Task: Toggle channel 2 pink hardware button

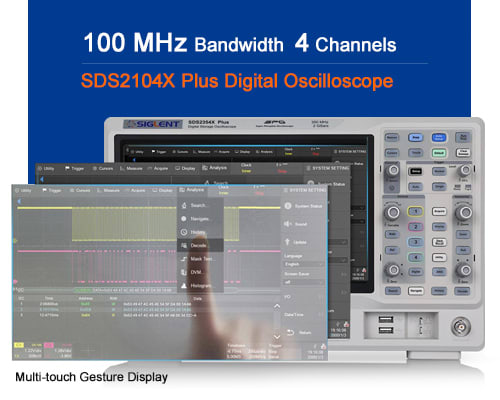Action: click(x=415, y=227)
